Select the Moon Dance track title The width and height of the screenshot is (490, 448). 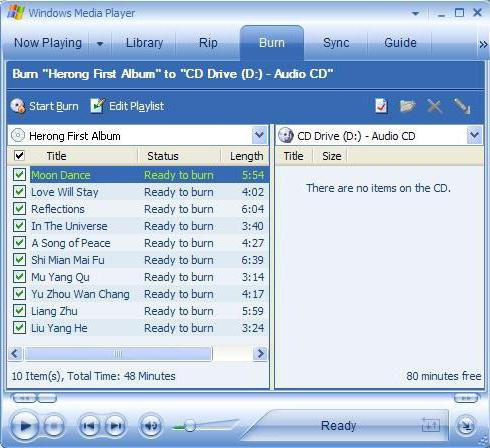[x=61, y=175]
